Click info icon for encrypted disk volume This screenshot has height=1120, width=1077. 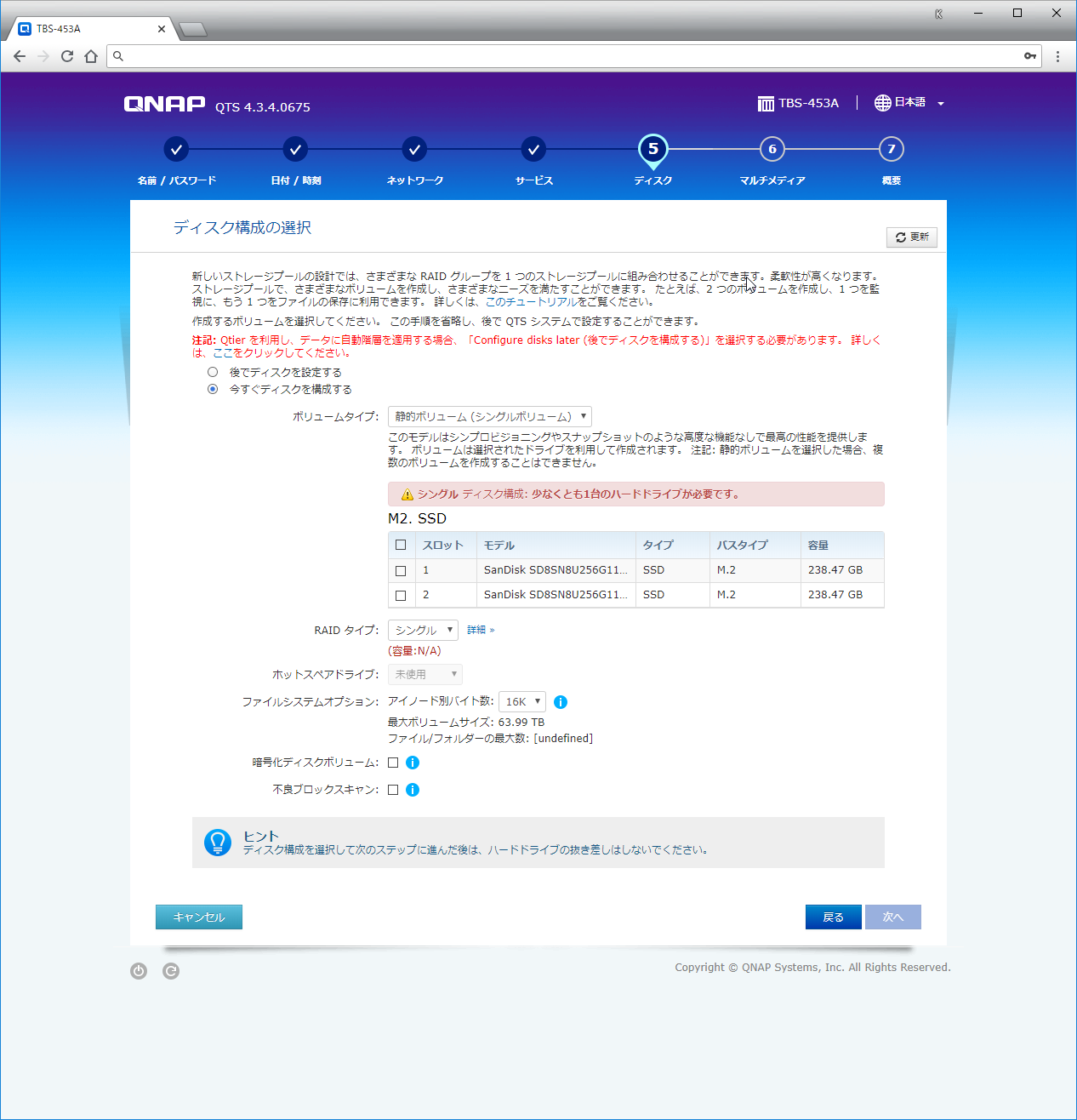413,763
